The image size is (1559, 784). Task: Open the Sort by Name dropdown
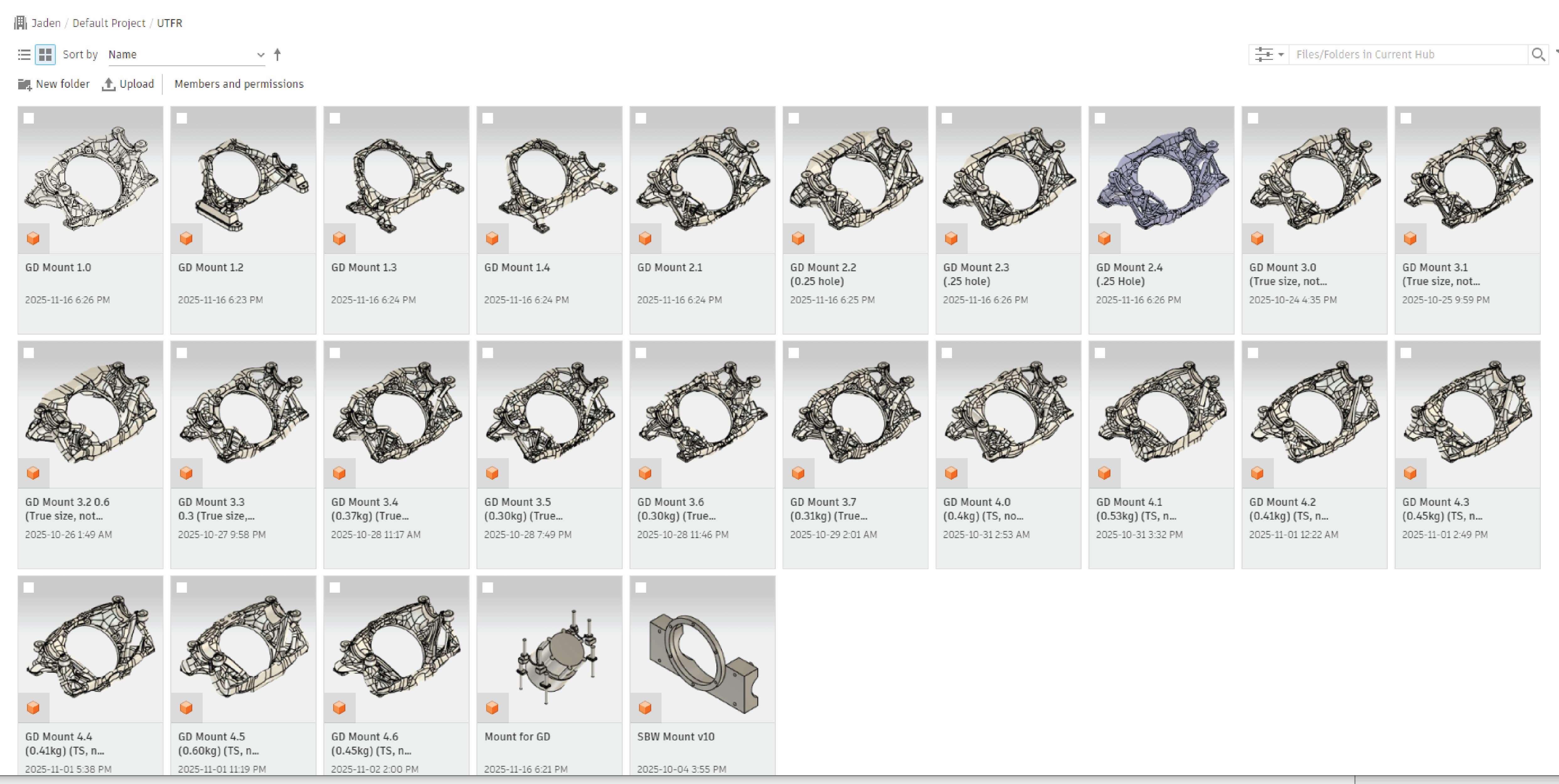(x=186, y=55)
